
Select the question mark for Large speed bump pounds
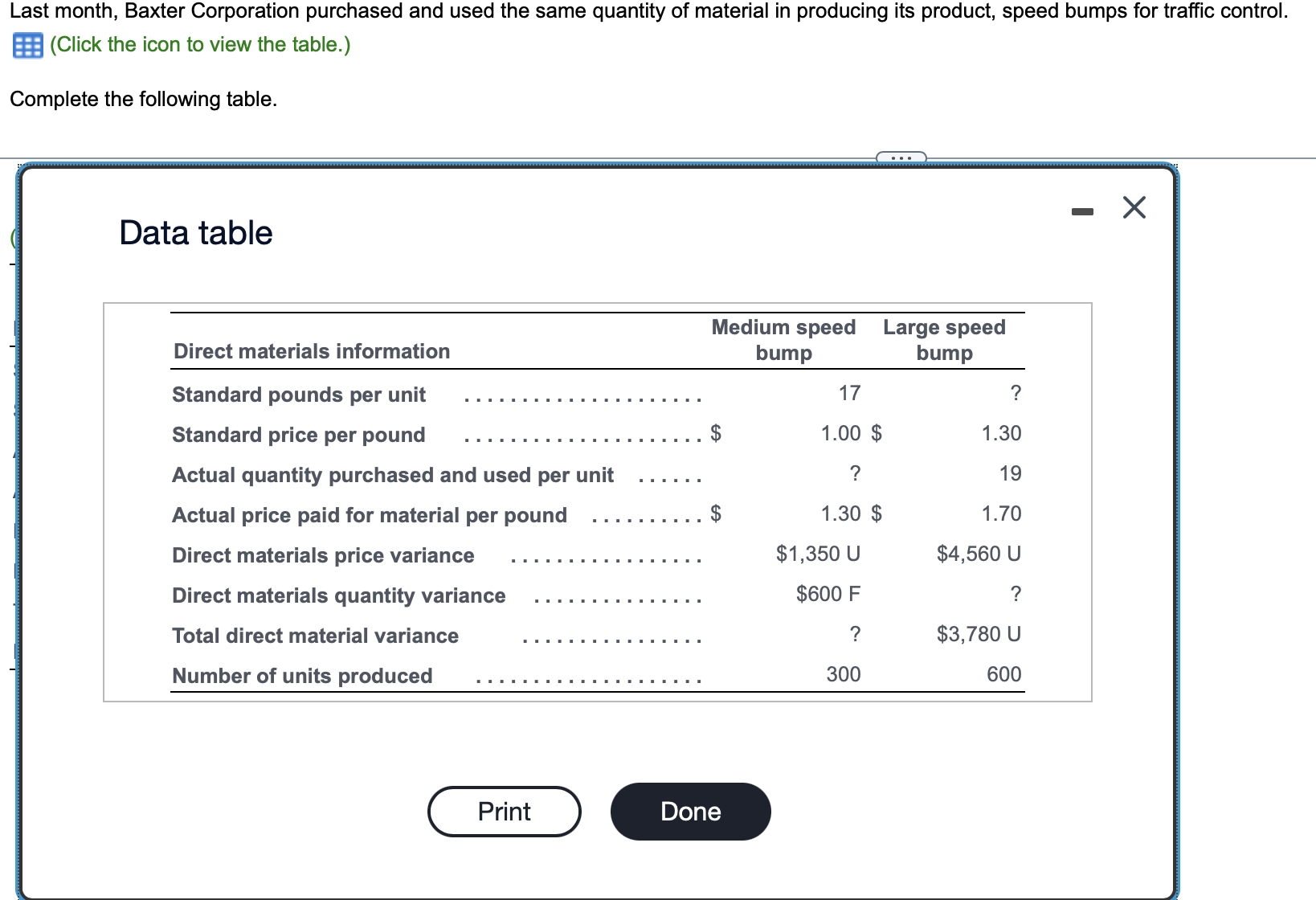click(1016, 393)
